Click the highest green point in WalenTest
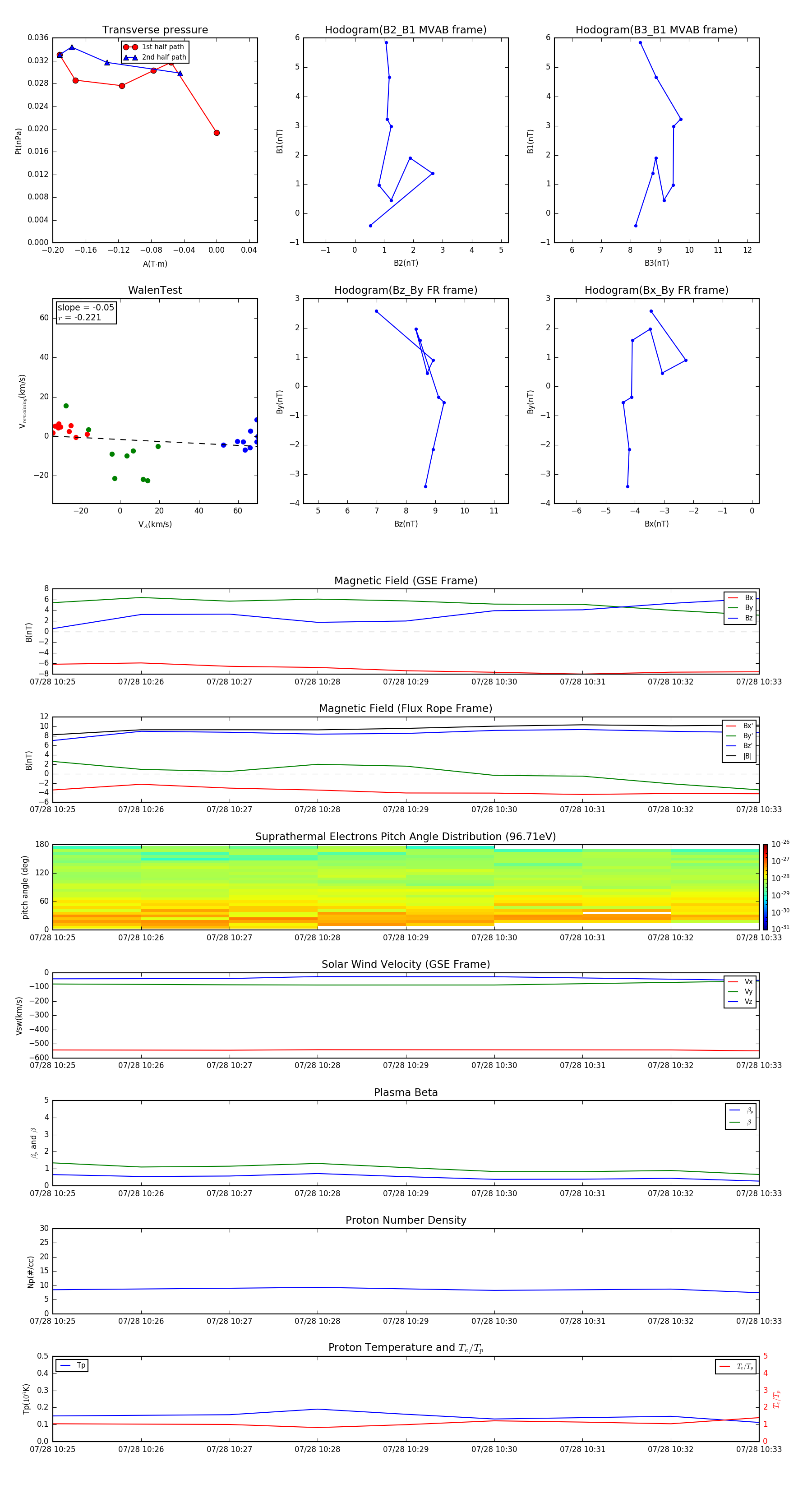 (x=66, y=406)
